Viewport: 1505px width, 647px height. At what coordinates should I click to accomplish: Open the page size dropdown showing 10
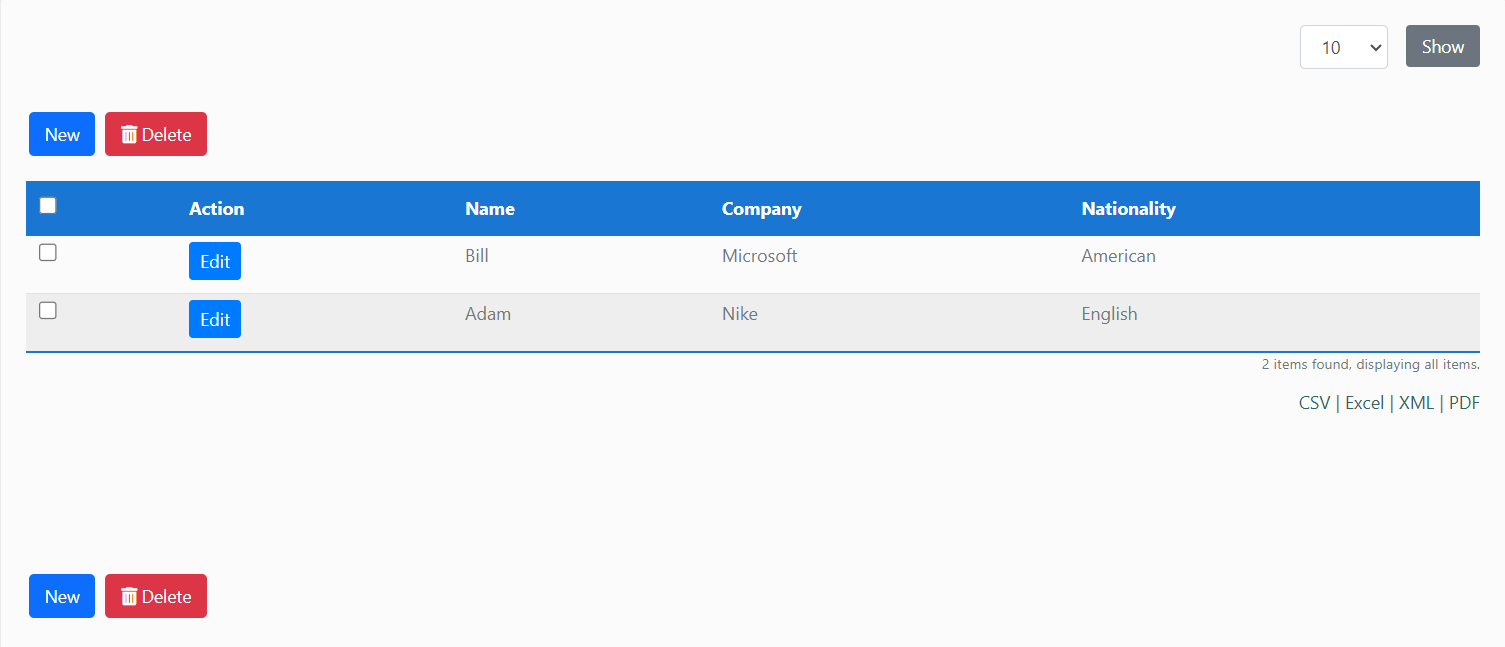tap(1343, 47)
